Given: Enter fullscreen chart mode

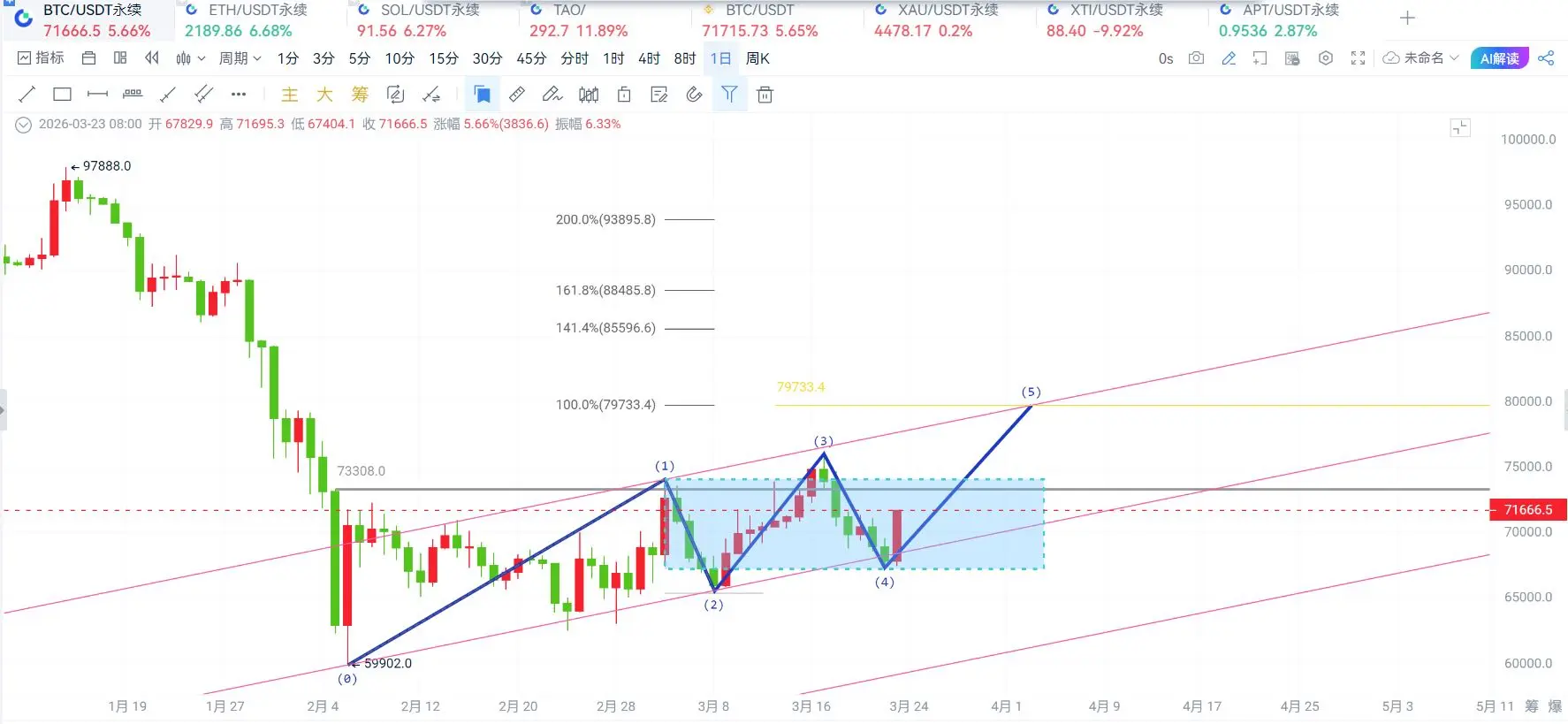Looking at the screenshot, I should click(1358, 58).
